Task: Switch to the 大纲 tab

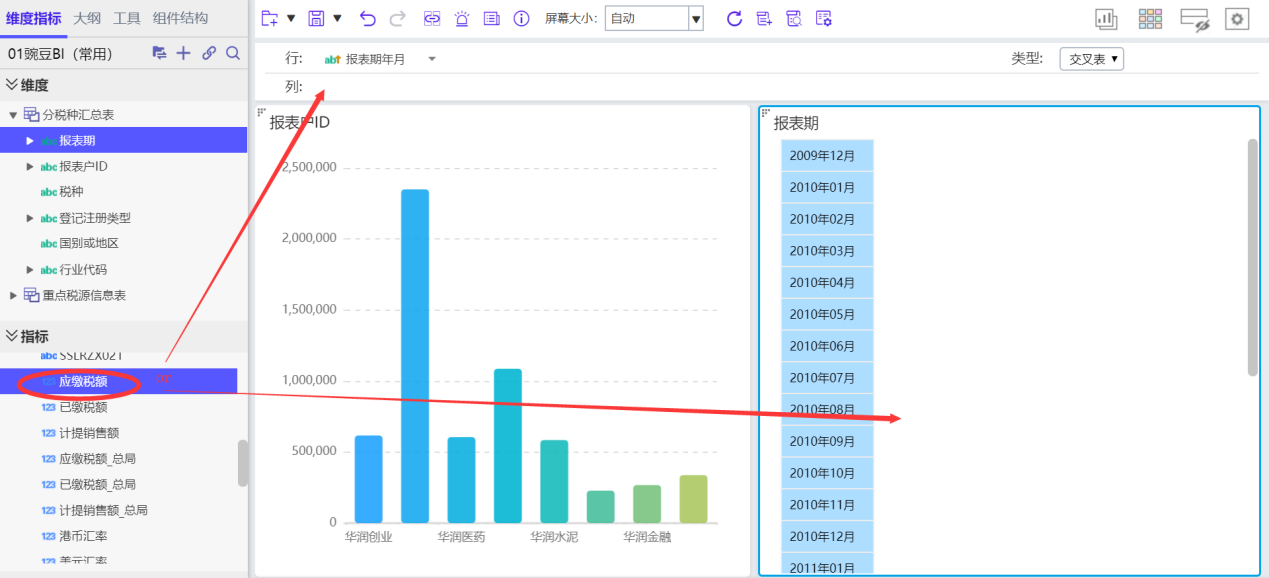Action: pyautogui.click(x=87, y=18)
